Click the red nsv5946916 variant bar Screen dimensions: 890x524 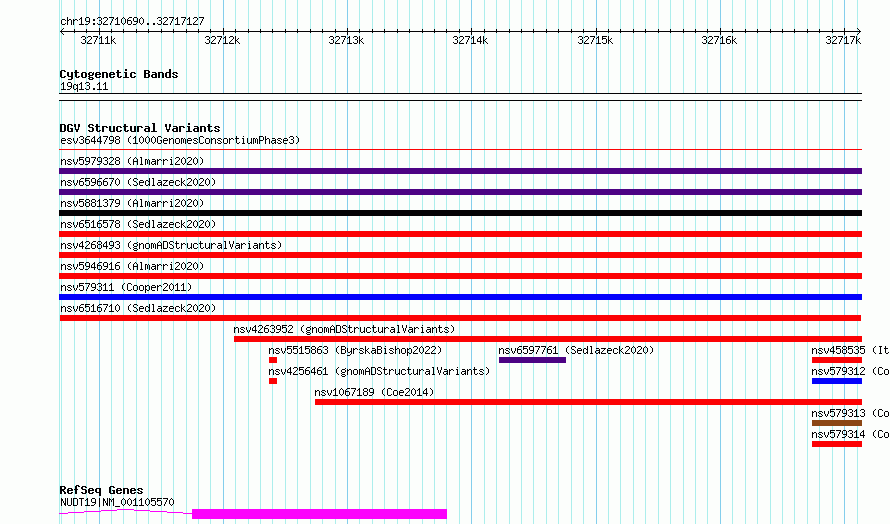[460, 276]
